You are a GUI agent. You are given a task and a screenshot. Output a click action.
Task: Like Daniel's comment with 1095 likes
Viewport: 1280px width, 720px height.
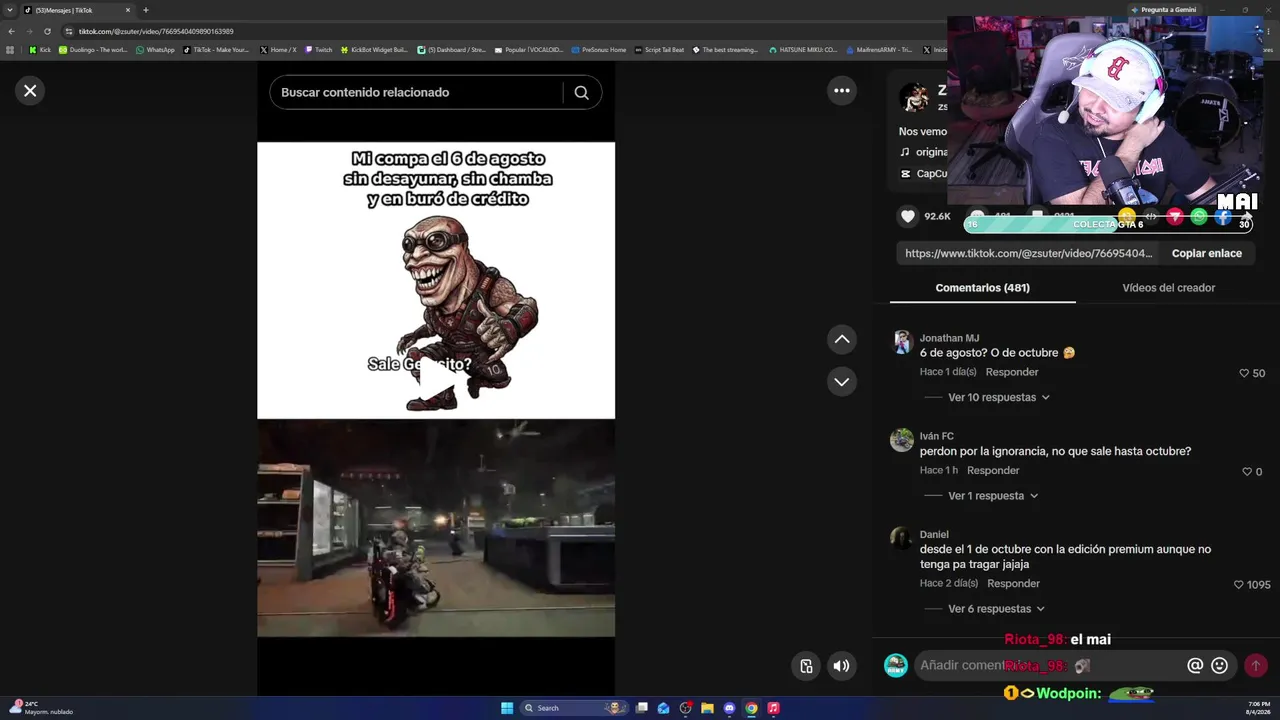pyautogui.click(x=1238, y=585)
